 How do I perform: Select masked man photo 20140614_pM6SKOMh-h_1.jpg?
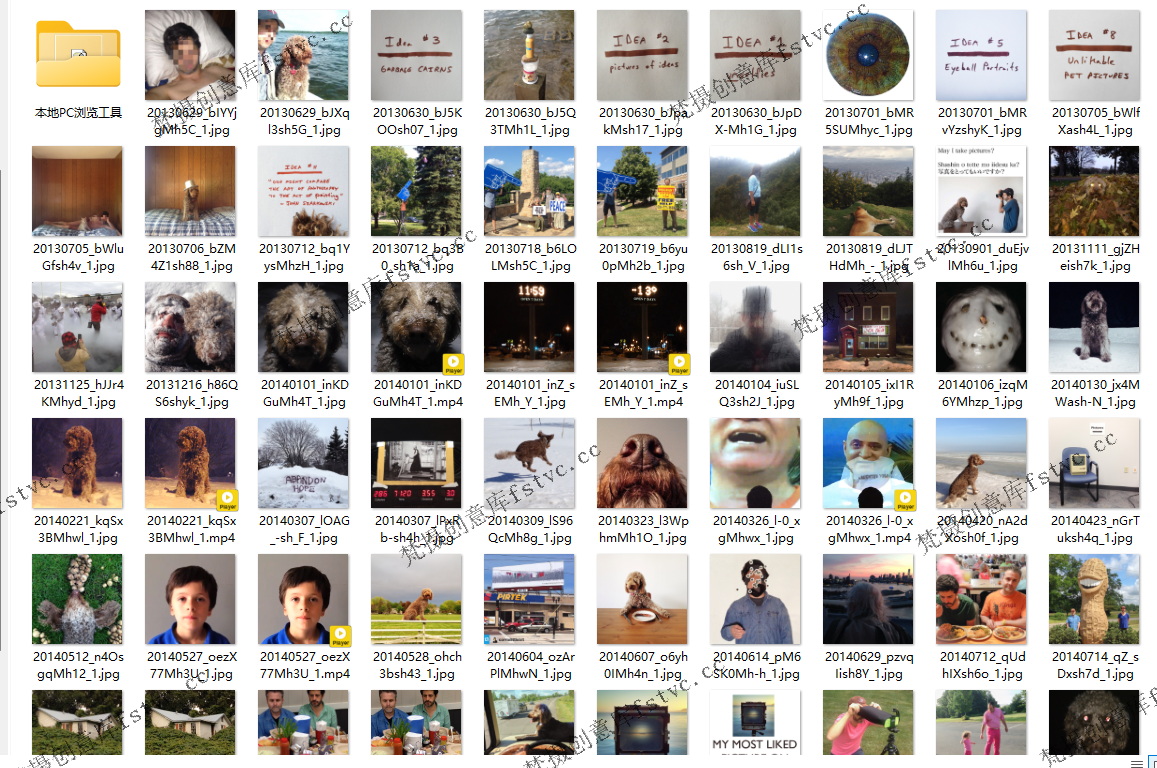755,599
